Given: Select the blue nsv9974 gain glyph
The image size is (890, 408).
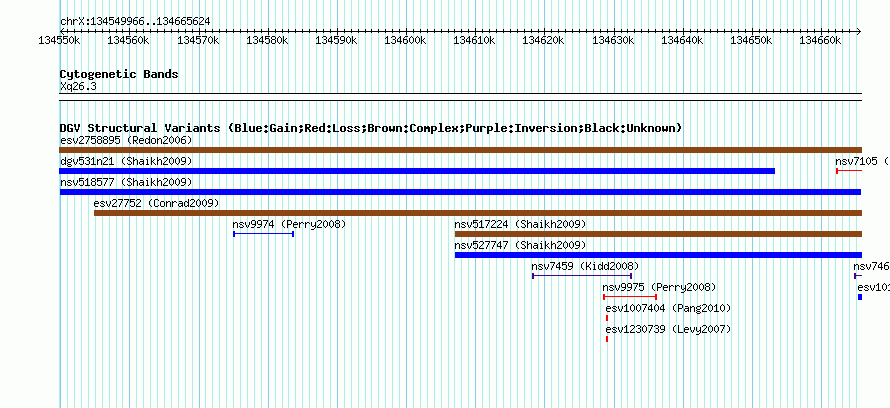Looking at the screenshot, I should (263, 234).
